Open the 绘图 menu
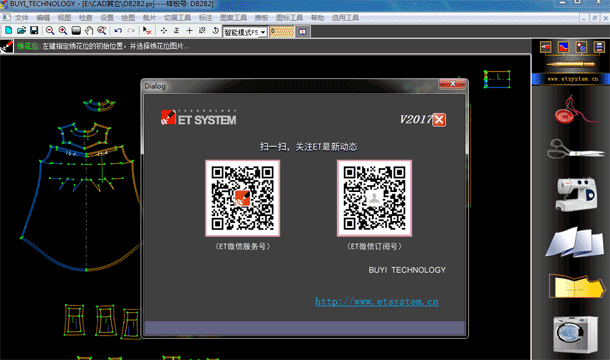 coord(128,18)
